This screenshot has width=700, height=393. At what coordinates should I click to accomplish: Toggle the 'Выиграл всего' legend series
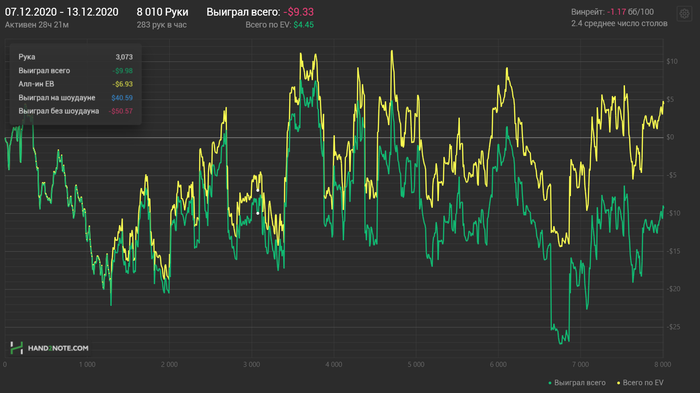[x=577, y=383]
